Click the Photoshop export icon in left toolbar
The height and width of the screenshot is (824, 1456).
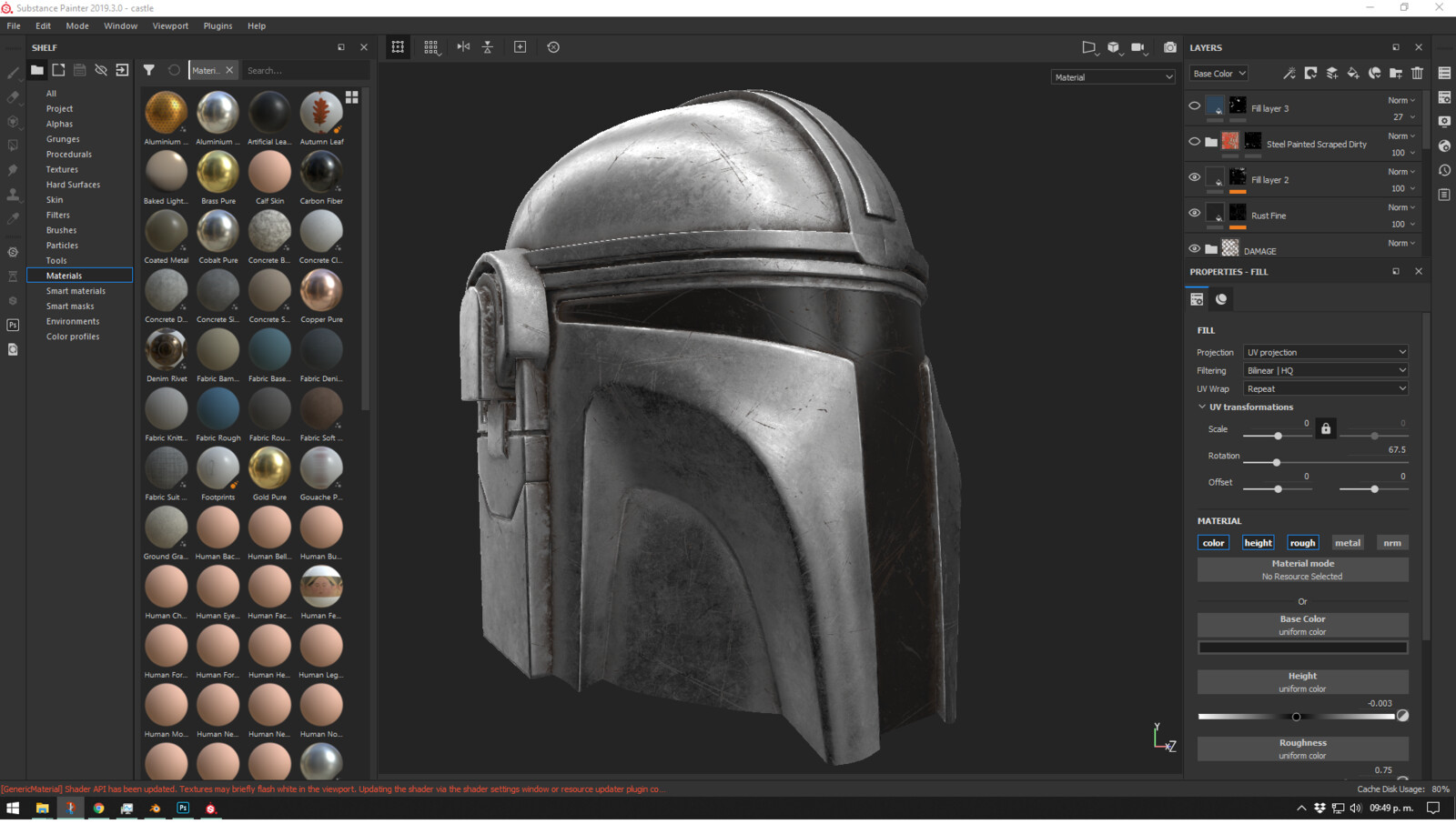(x=13, y=325)
